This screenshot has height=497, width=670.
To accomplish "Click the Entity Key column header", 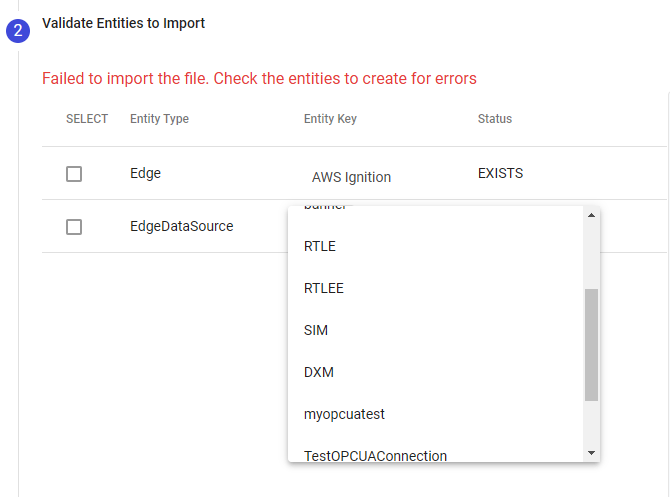I will pyautogui.click(x=330, y=119).
